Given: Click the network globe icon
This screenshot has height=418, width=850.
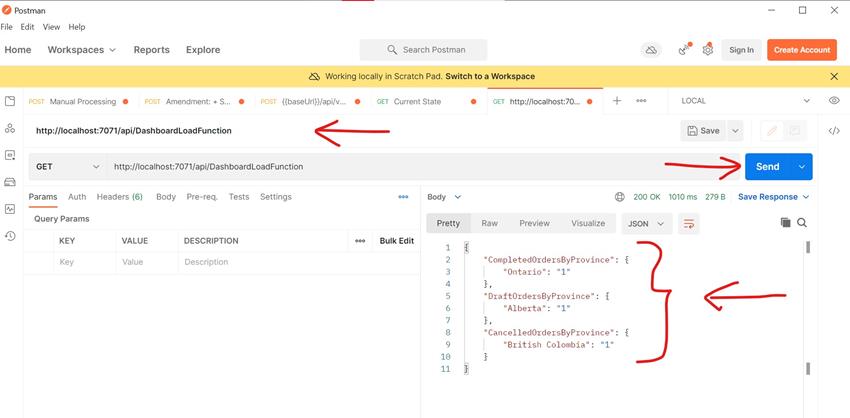Looking at the screenshot, I should tap(620, 197).
